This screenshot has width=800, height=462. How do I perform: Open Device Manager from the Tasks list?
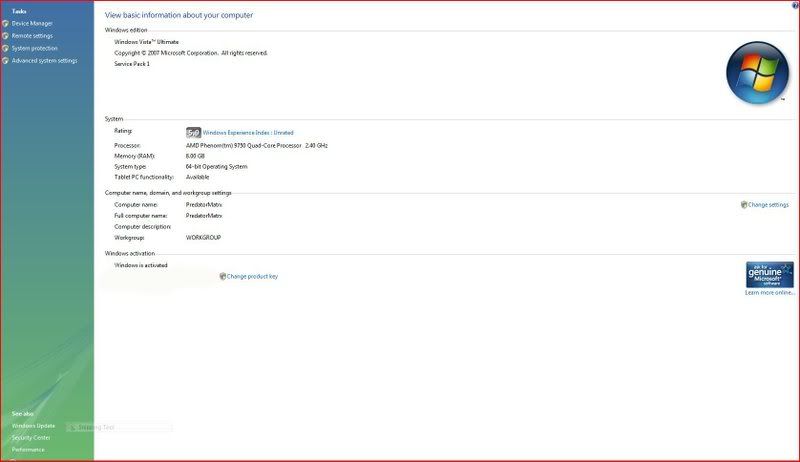[31, 23]
